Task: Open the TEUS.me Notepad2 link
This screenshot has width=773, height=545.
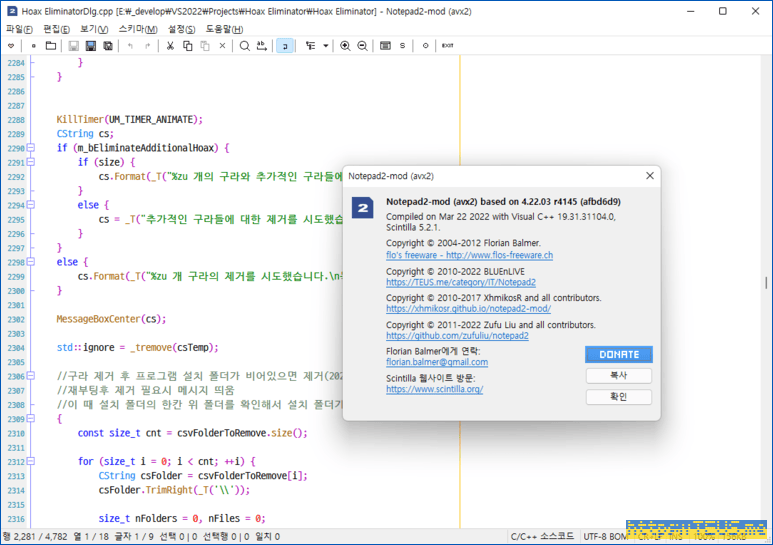Action: 461,282
